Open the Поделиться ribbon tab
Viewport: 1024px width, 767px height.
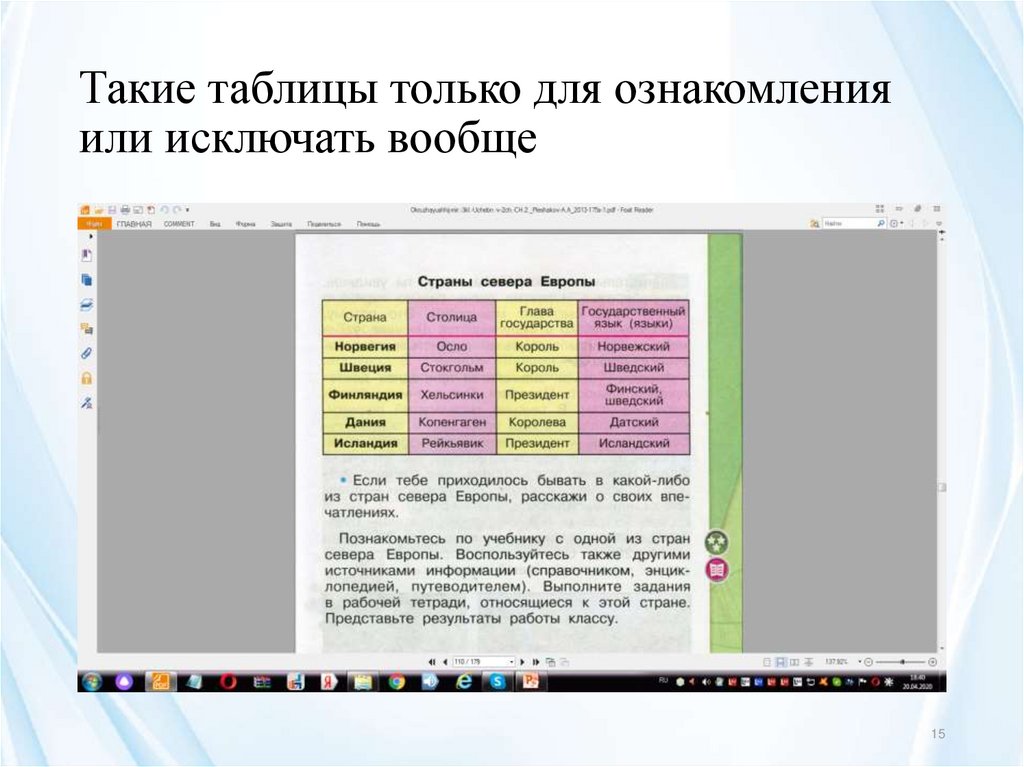324,224
